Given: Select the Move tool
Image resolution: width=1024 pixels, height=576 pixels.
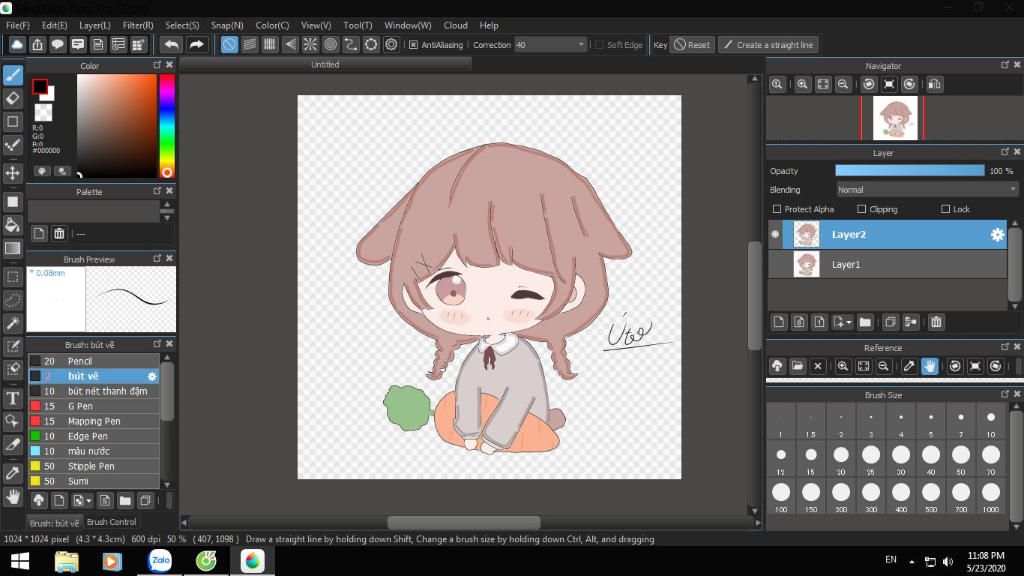Looking at the screenshot, I should pos(12,173).
